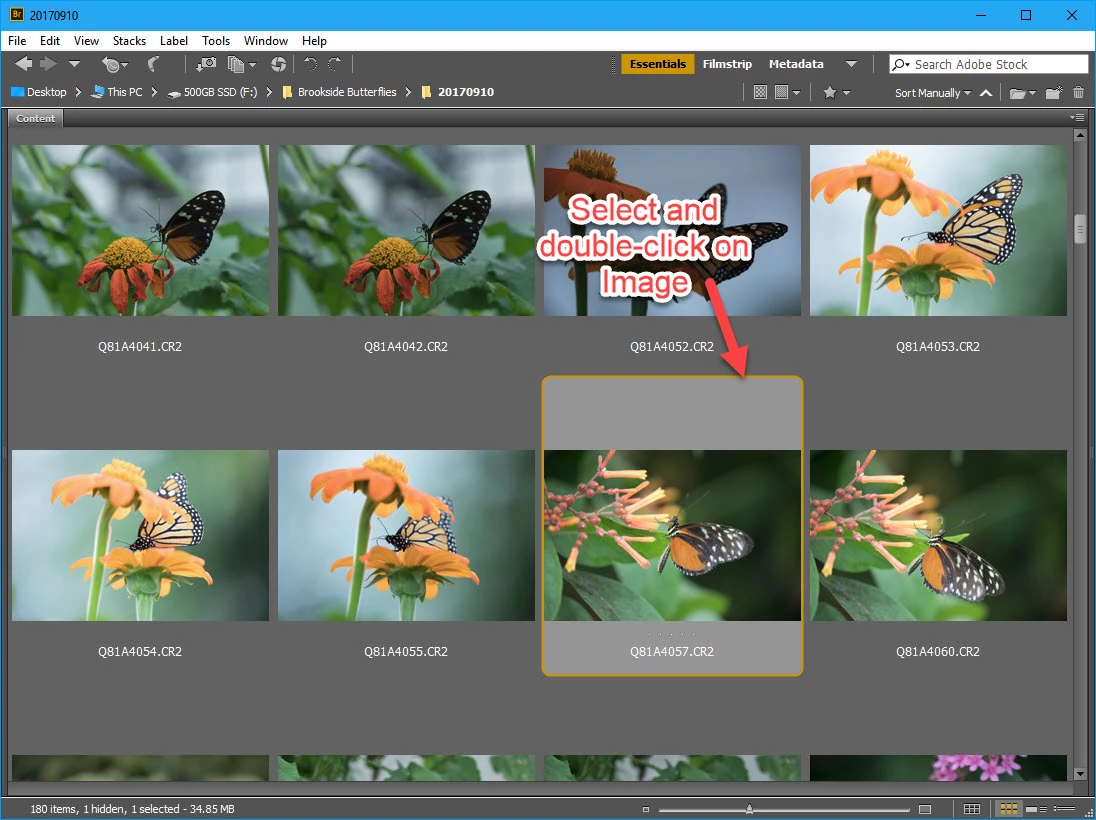Switch to view content as details
The width and height of the screenshot is (1096, 820).
click(1036, 809)
